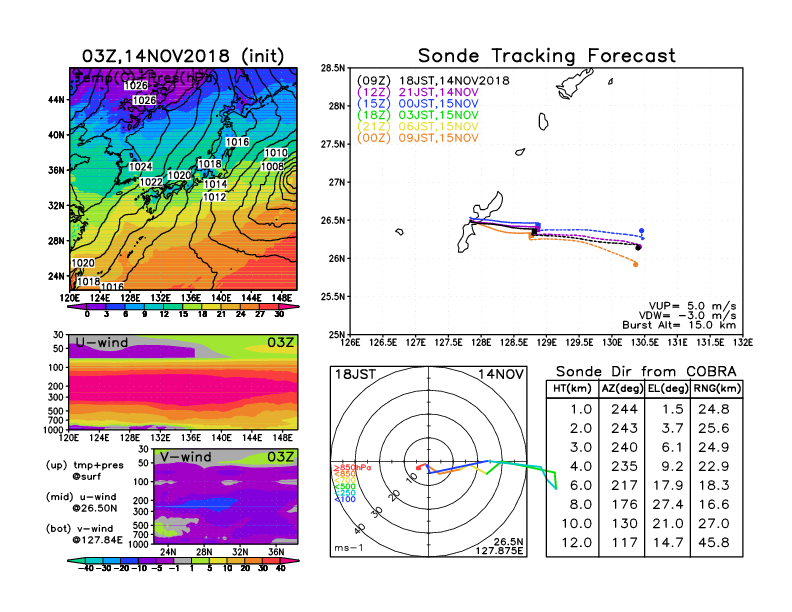This screenshot has height=612, width=792.
Task: Click the "VUP= 5.0 m/s" parameter text
Action: coord(692,306)
